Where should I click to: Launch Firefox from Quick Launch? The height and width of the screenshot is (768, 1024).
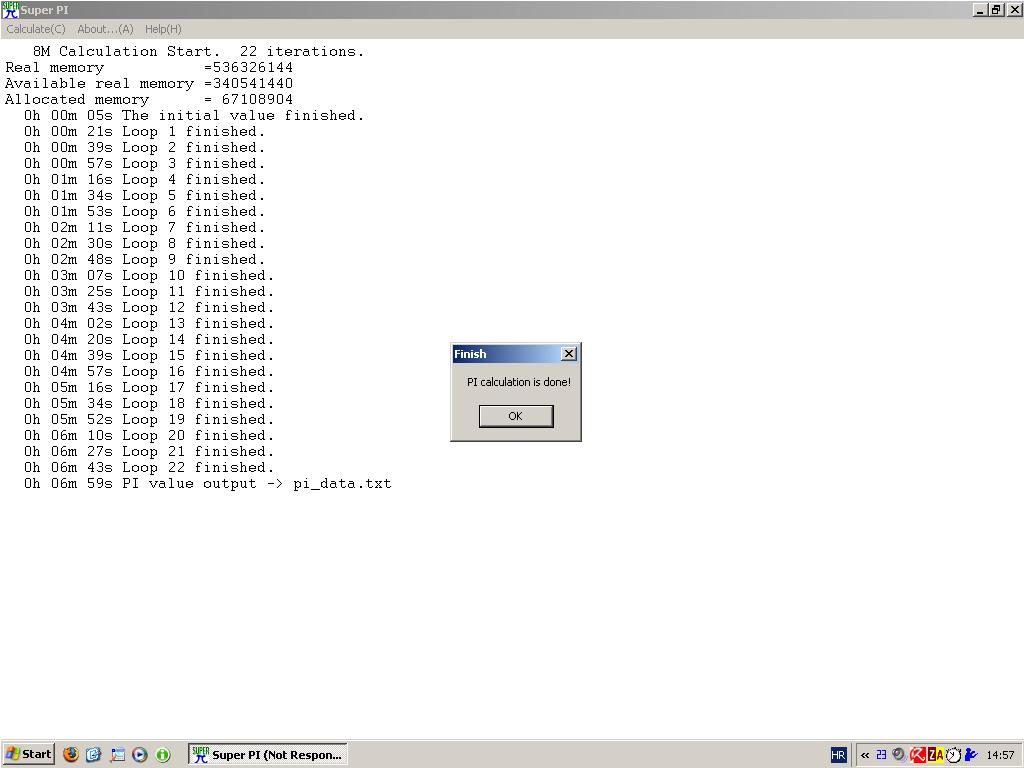[71, 754]
